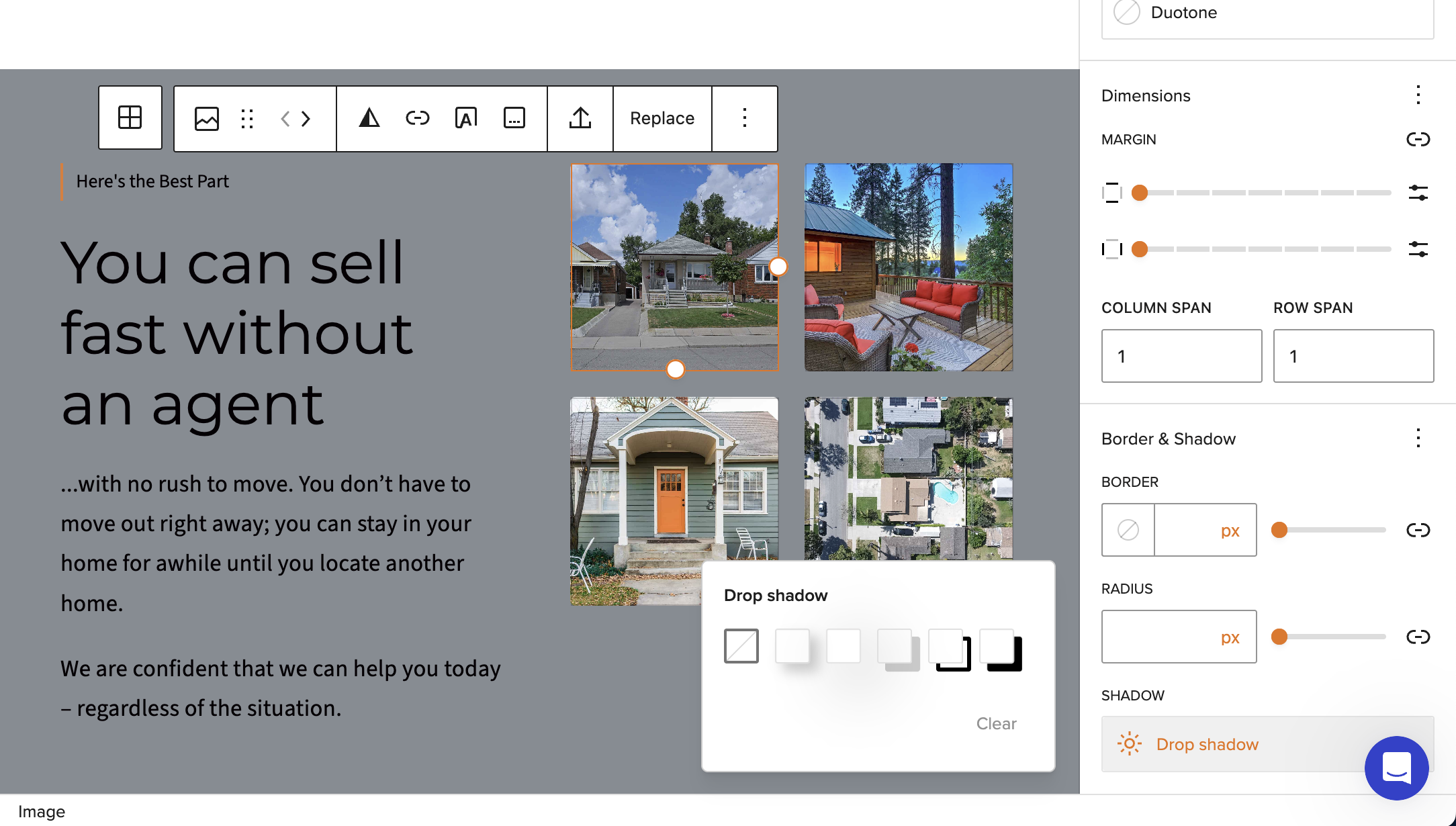Click the insert link toolbar icon
1456x826 pixels.
pyautogui.click(x=417, y=118)
